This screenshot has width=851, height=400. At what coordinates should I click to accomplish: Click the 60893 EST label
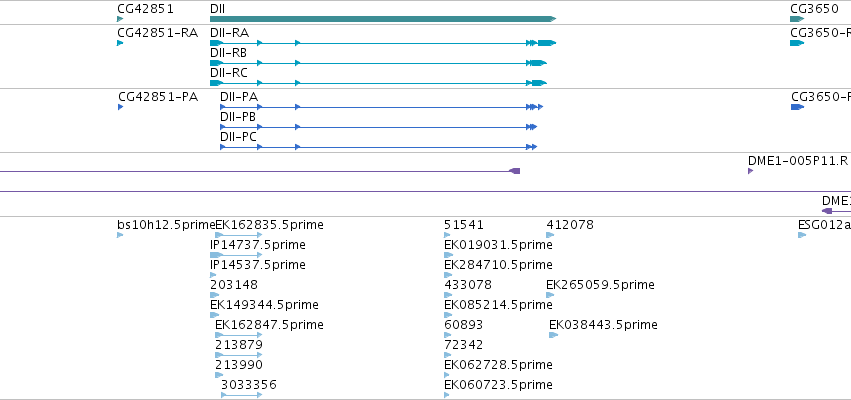click(x=463, y=325)
